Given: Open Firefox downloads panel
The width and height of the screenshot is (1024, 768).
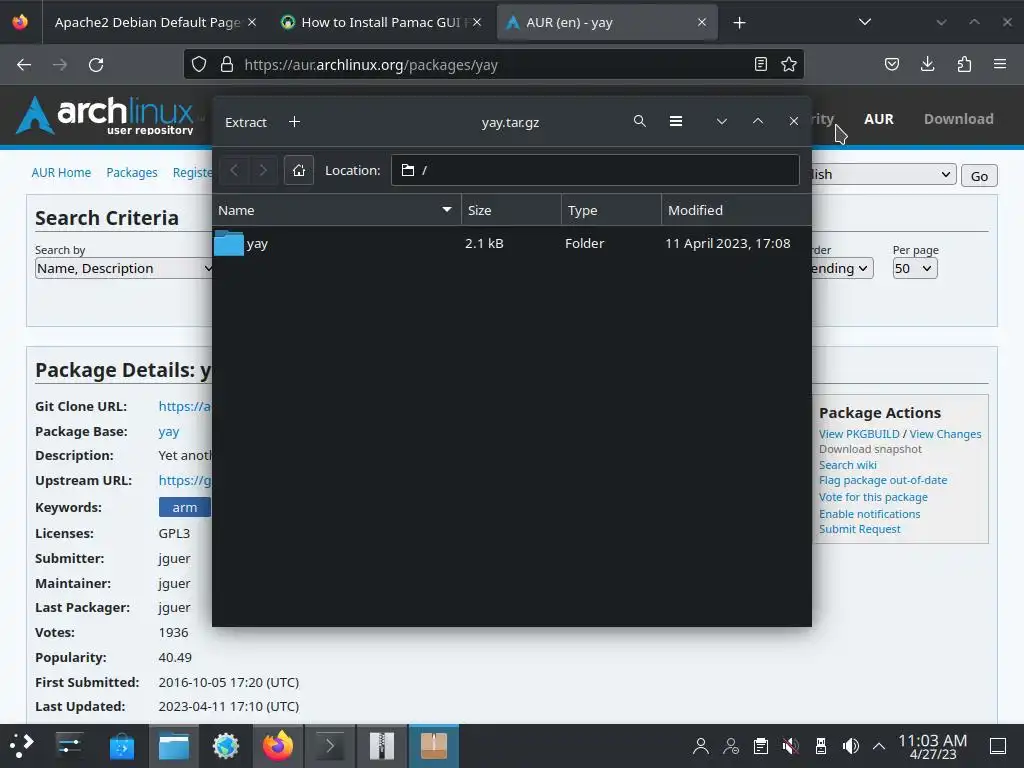Looking at the screenshot, I should point(927,64).
